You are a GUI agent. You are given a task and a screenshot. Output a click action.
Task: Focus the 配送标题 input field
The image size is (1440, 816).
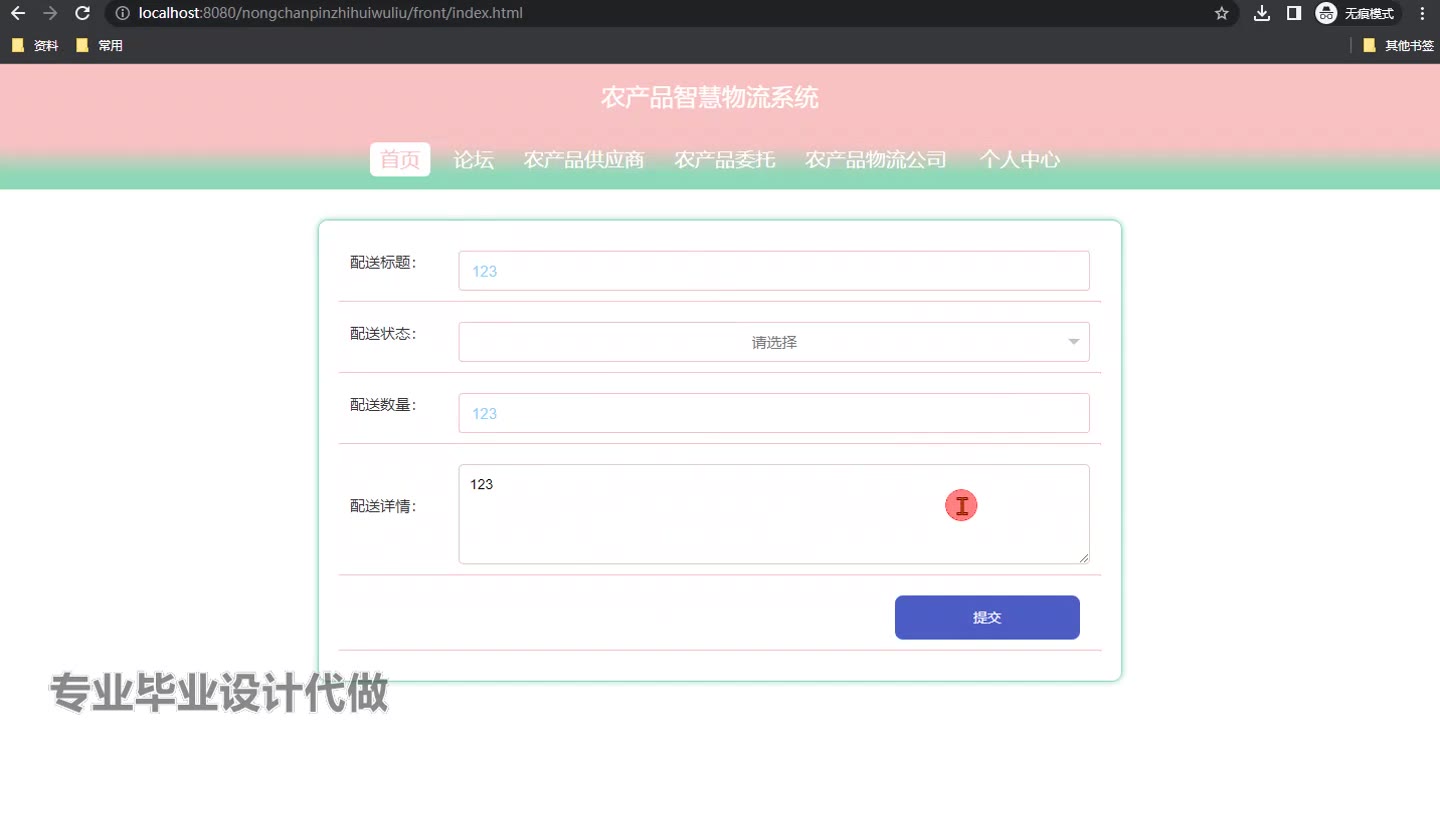tap(774, 271)
